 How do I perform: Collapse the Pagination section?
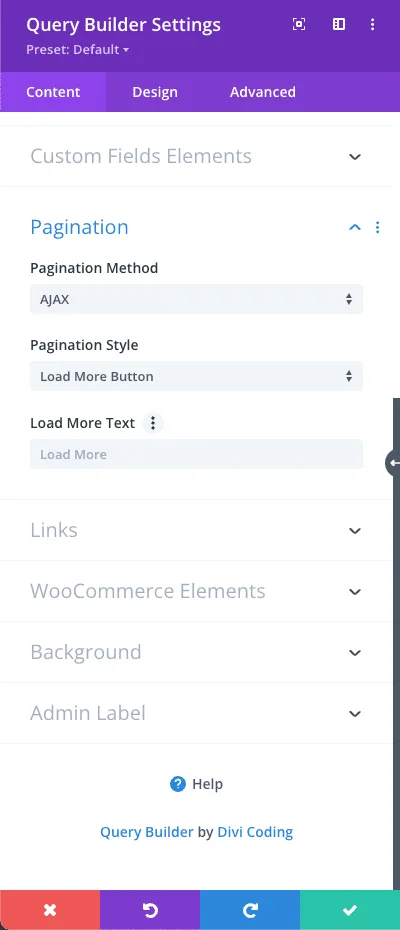[355, 227]
